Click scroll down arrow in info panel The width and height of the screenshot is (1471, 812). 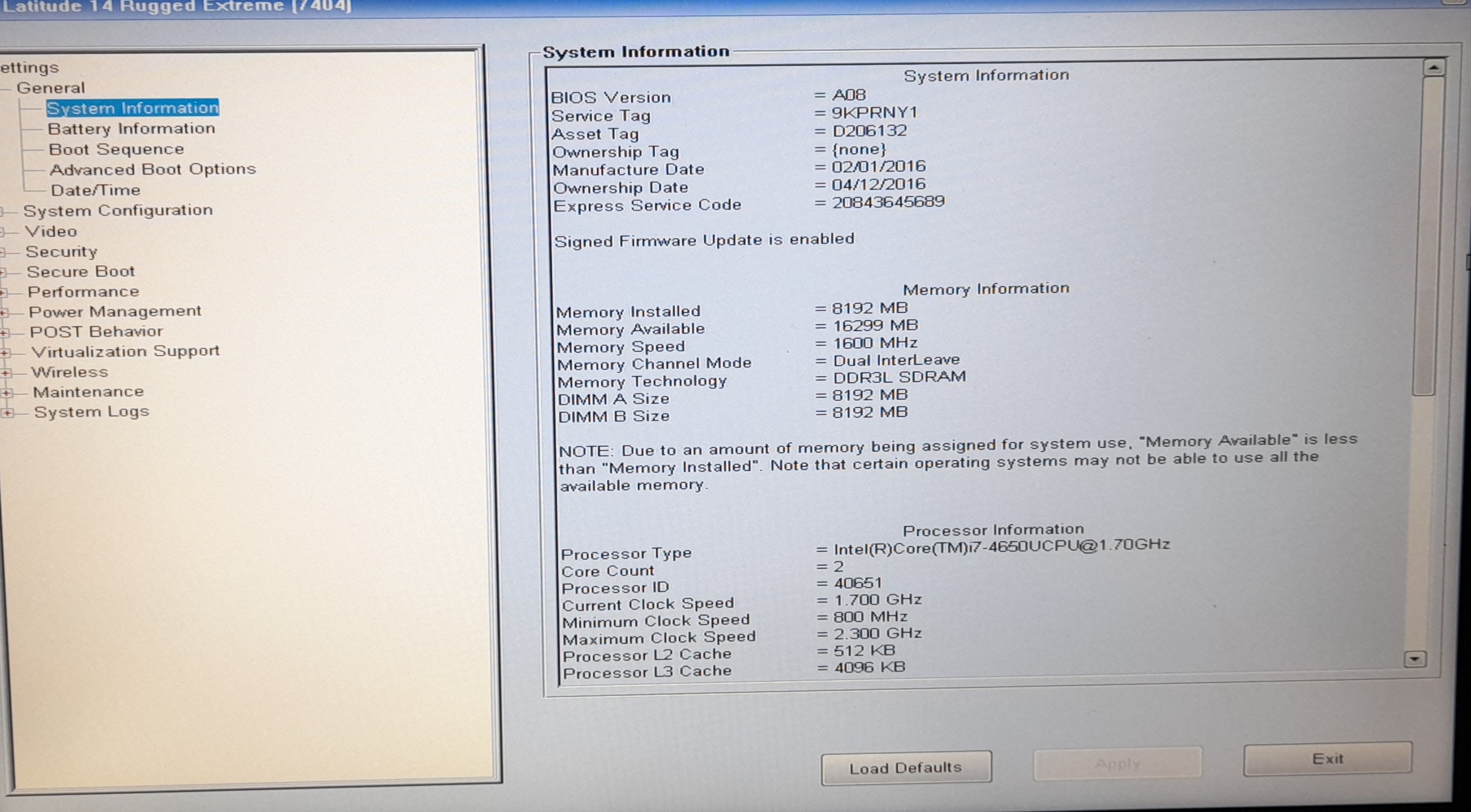click(1415, 658)
